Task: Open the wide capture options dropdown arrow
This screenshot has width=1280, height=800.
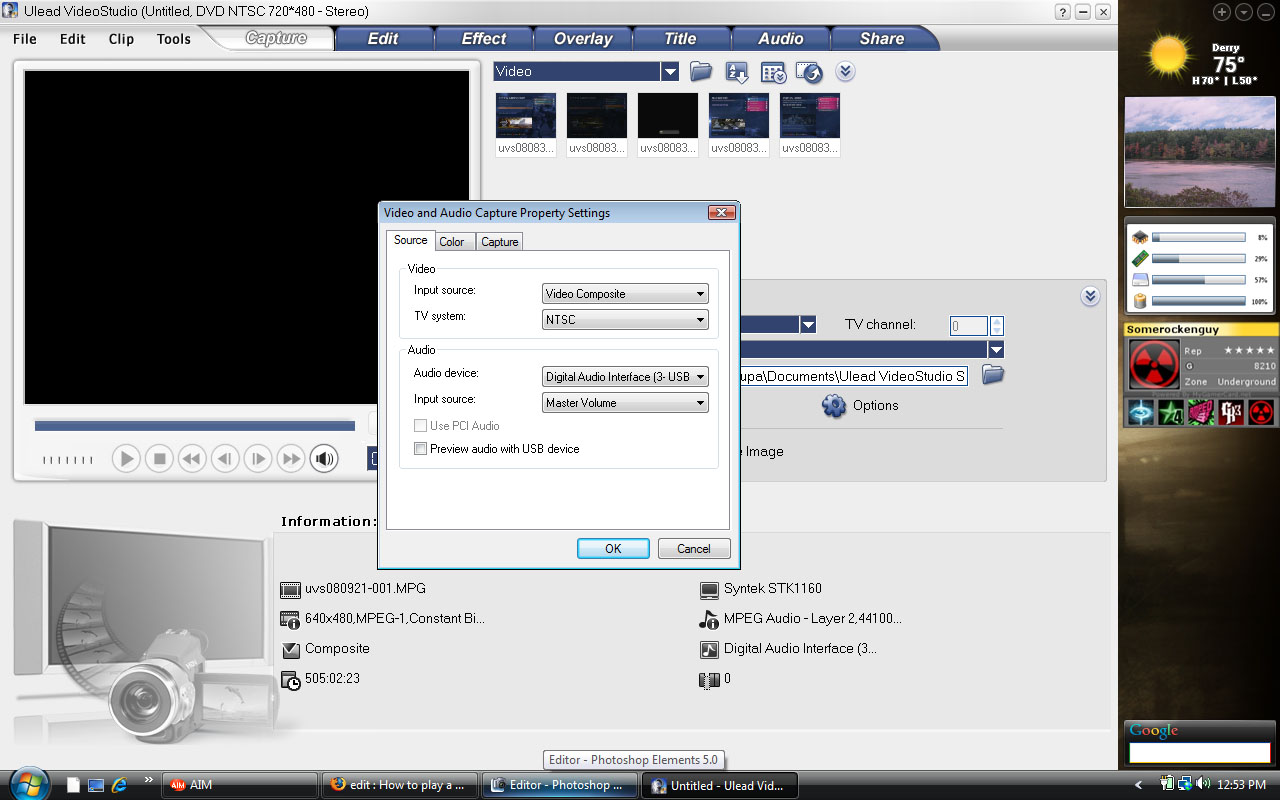Action: (995, 350)
